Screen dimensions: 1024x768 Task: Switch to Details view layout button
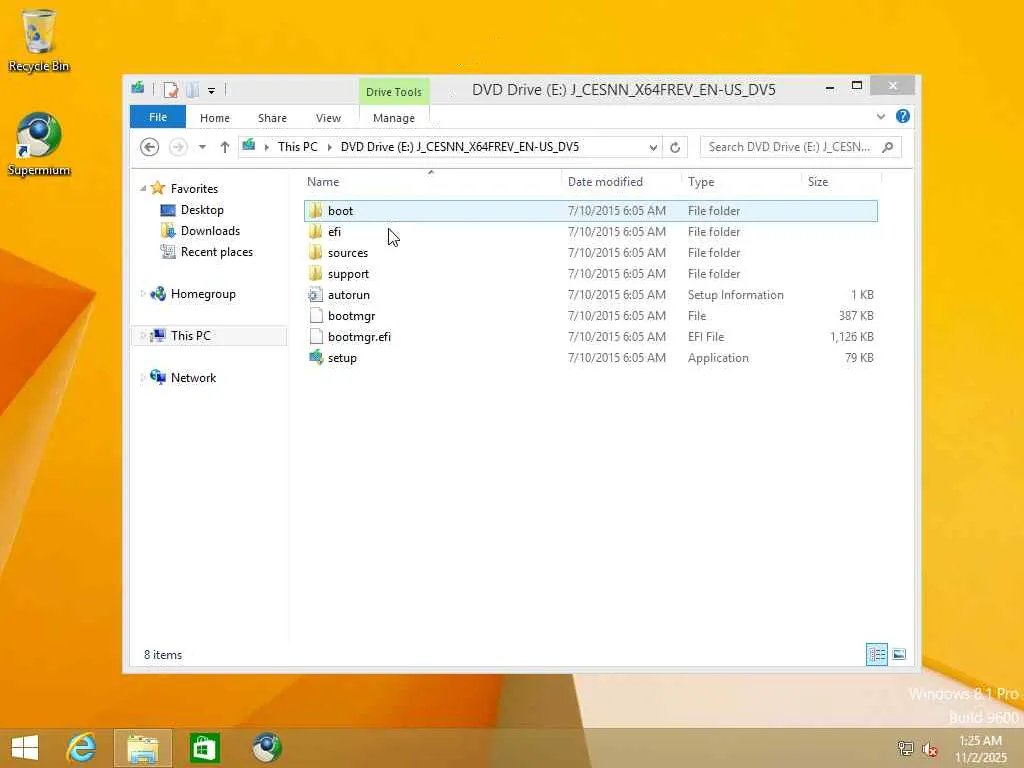(876, 654)
